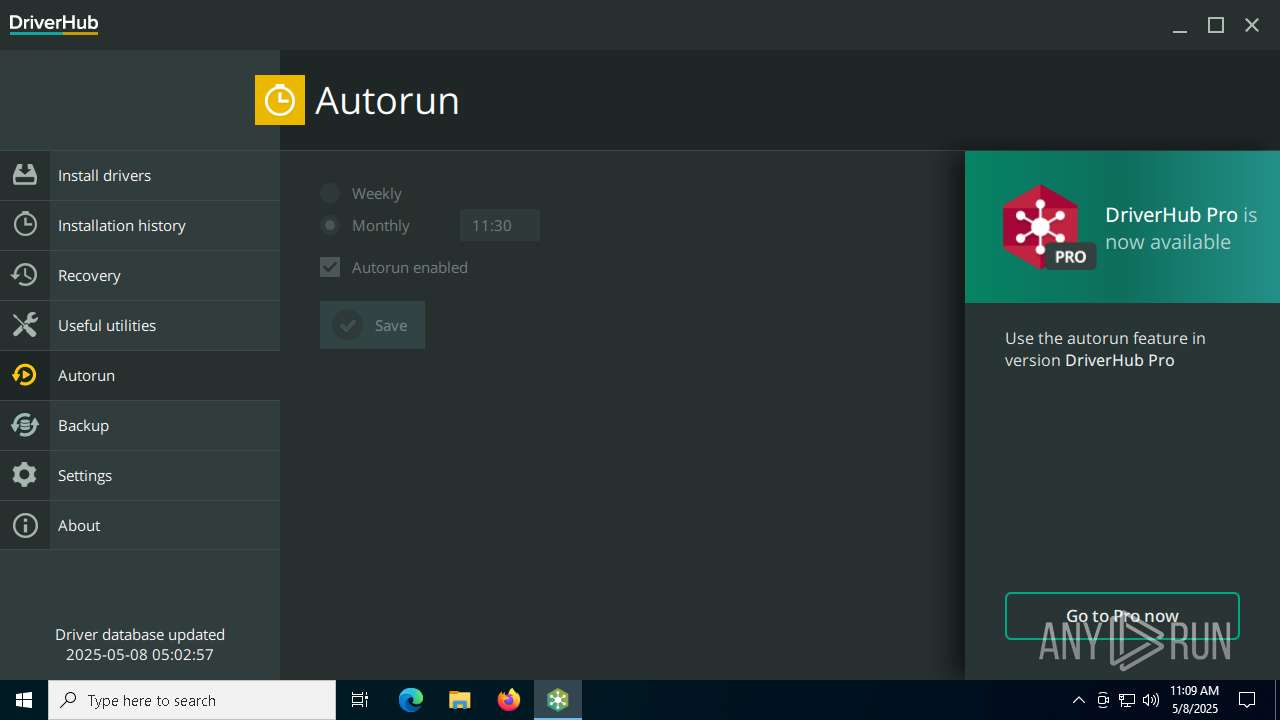The height and width of the screenshot is (720, 1280).
Task: Launch Microsoft Edge from taskbar
Action: (x=411, y=700)
